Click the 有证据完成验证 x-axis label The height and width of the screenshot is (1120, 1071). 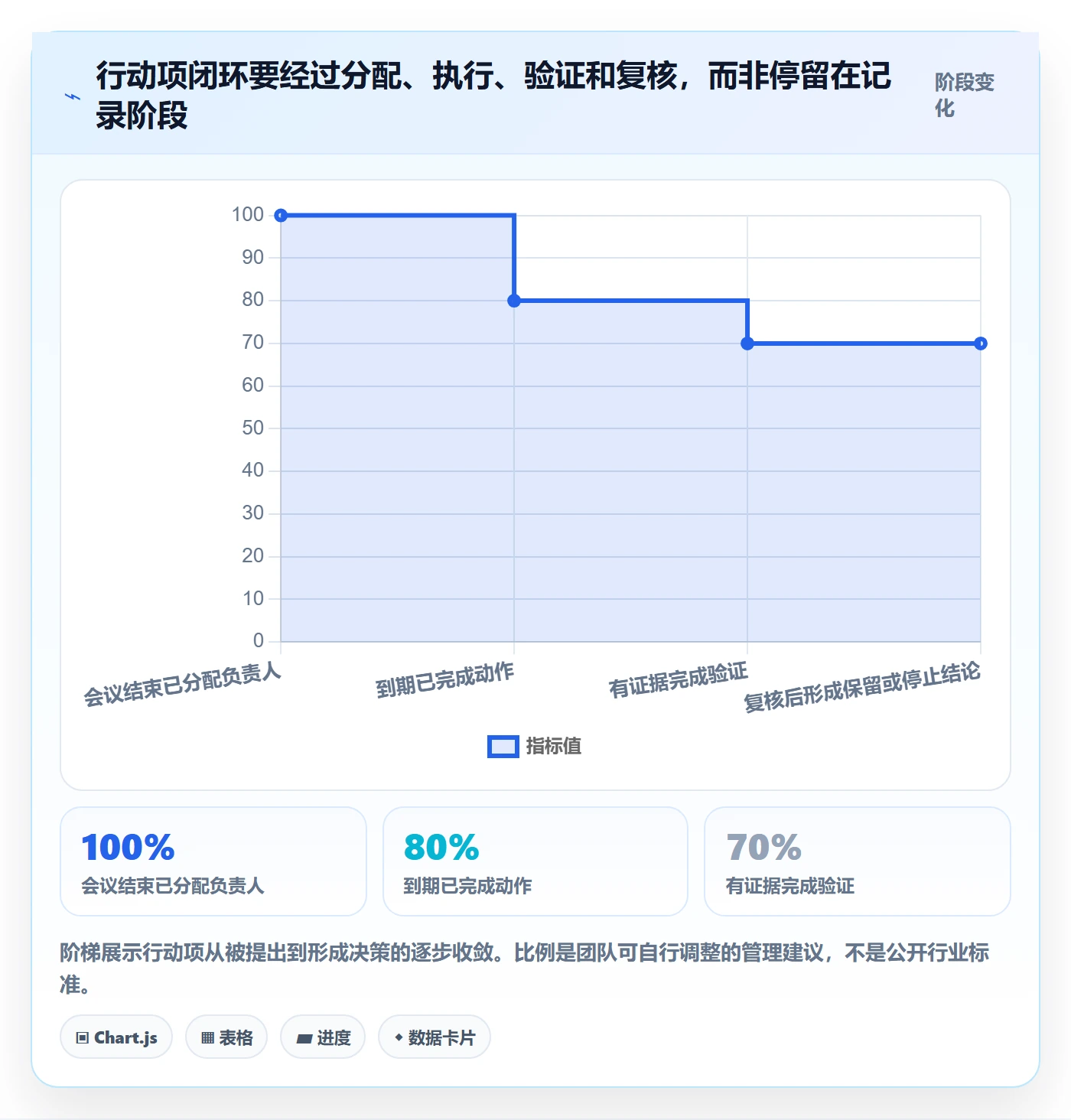coord(678,680)
